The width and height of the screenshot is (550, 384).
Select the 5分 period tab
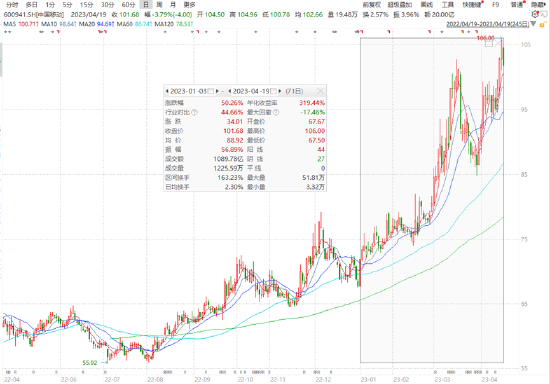click(x=67, y=5)
